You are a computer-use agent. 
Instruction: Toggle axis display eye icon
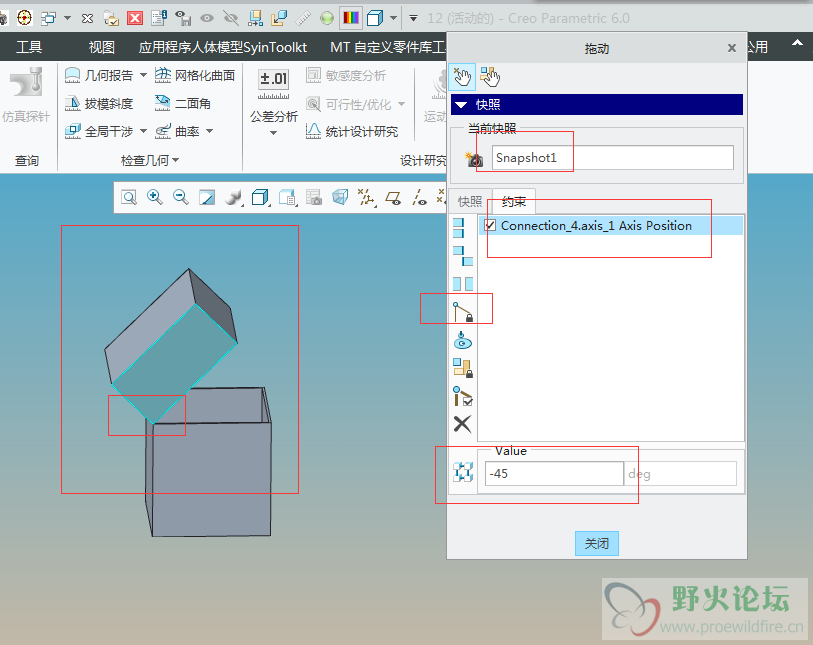419,198
